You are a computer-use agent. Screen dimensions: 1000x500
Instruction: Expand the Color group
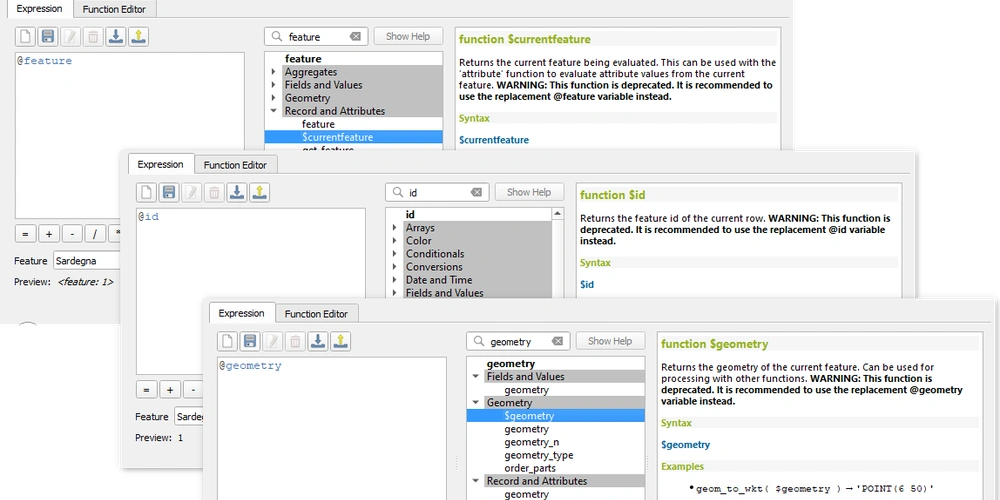click(395, 240)
